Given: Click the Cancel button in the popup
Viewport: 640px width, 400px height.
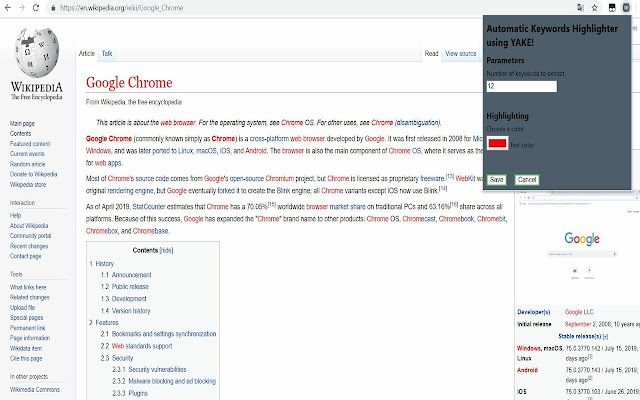Looking at the screenshot, I should (x=527, y=180).
